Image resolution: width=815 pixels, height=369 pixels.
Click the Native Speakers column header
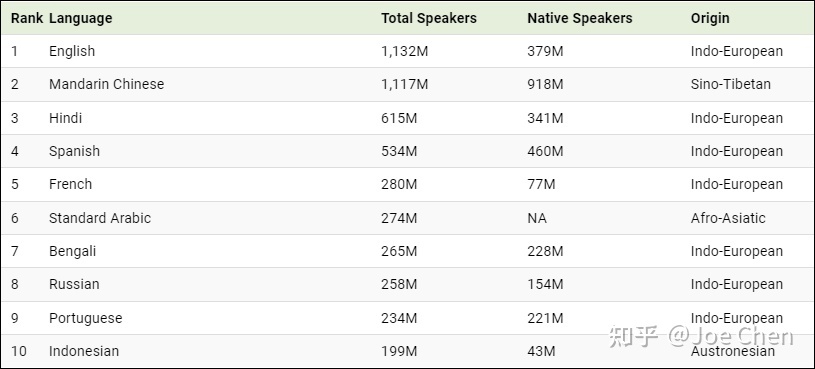click(x=580, y=18)
